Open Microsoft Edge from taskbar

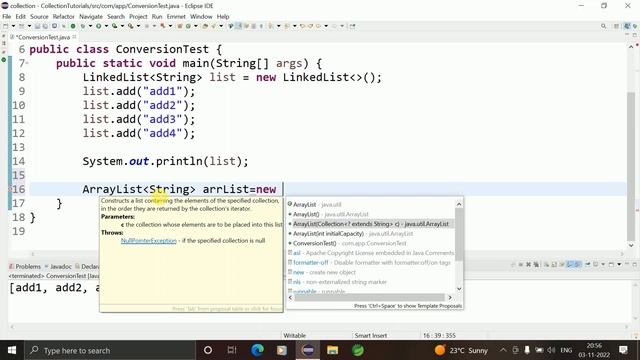[x=257, y=350]
